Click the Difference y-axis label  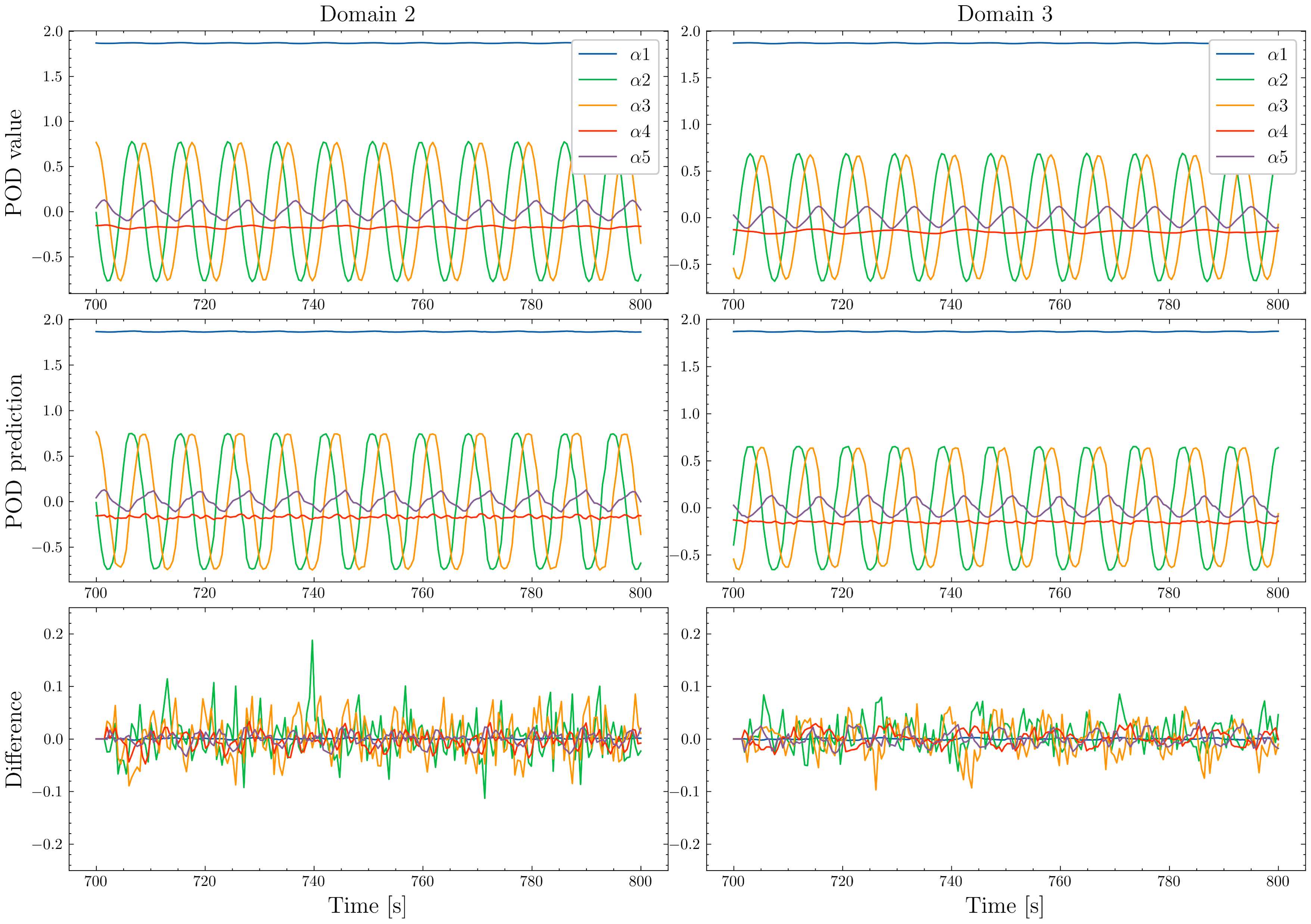[x=14, y=740]
